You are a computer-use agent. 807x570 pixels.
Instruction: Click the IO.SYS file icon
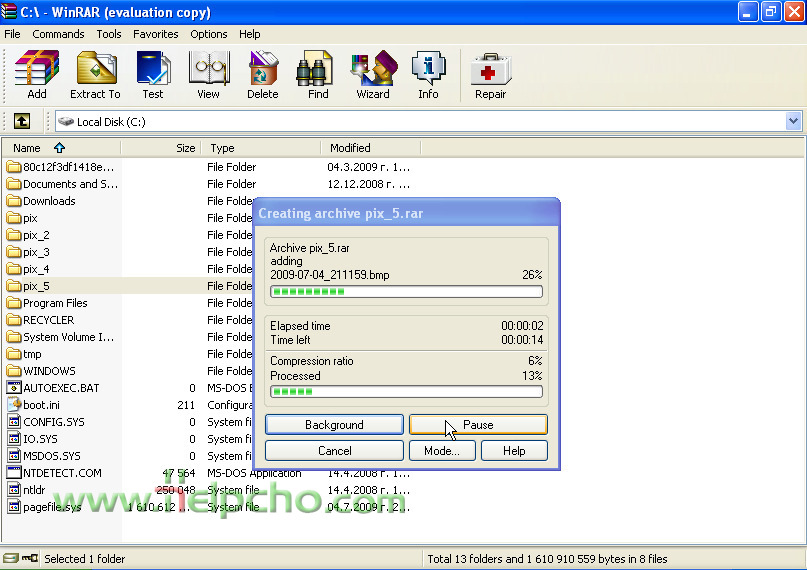14,439
